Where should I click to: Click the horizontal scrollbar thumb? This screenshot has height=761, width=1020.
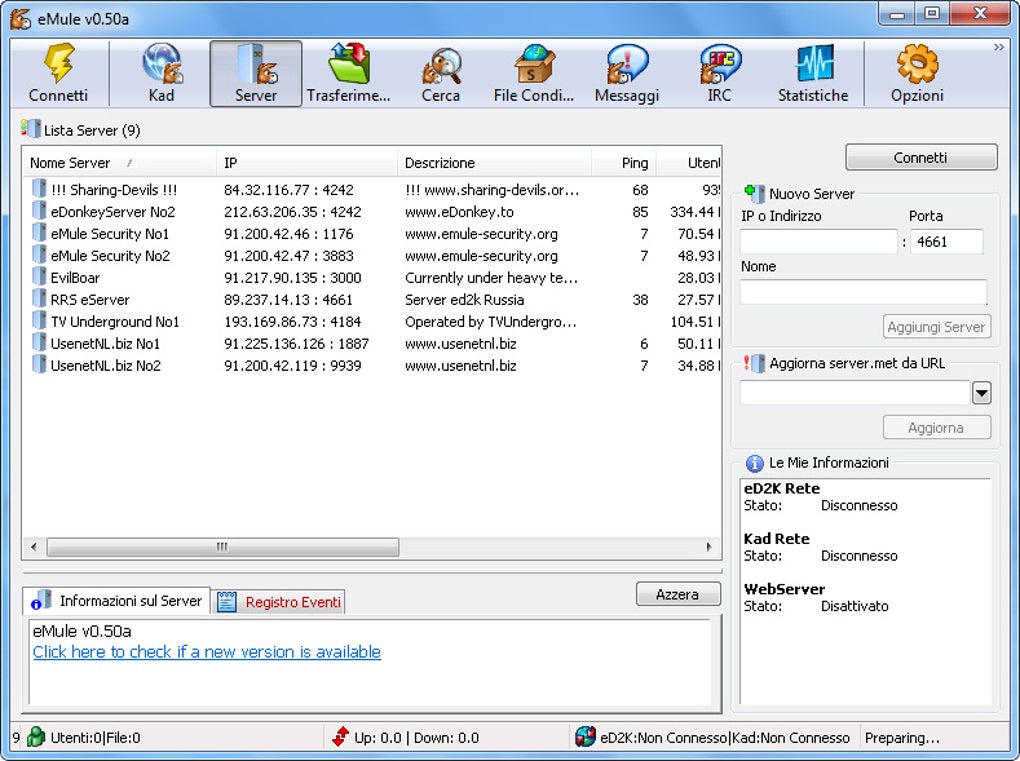(222, 547)
